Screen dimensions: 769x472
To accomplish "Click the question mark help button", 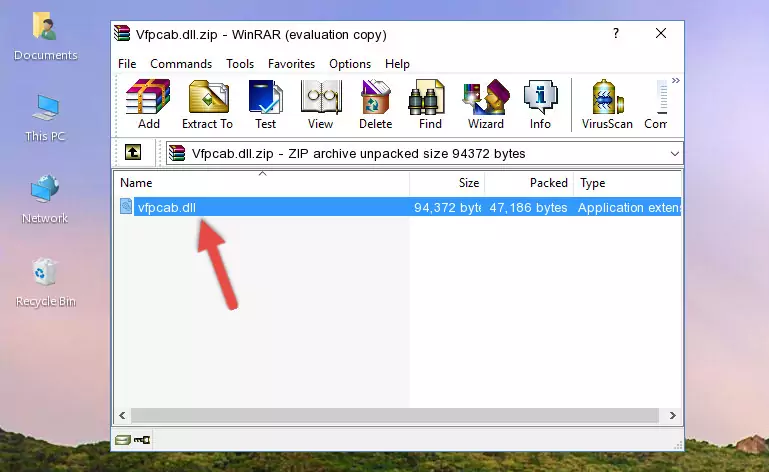I will (615, 33).
